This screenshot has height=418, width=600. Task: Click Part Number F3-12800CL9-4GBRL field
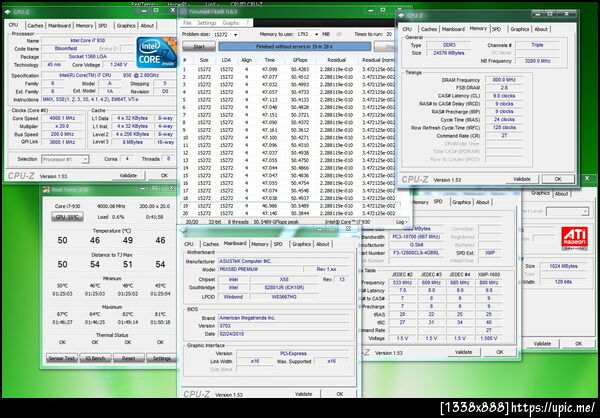pos(415,253)
